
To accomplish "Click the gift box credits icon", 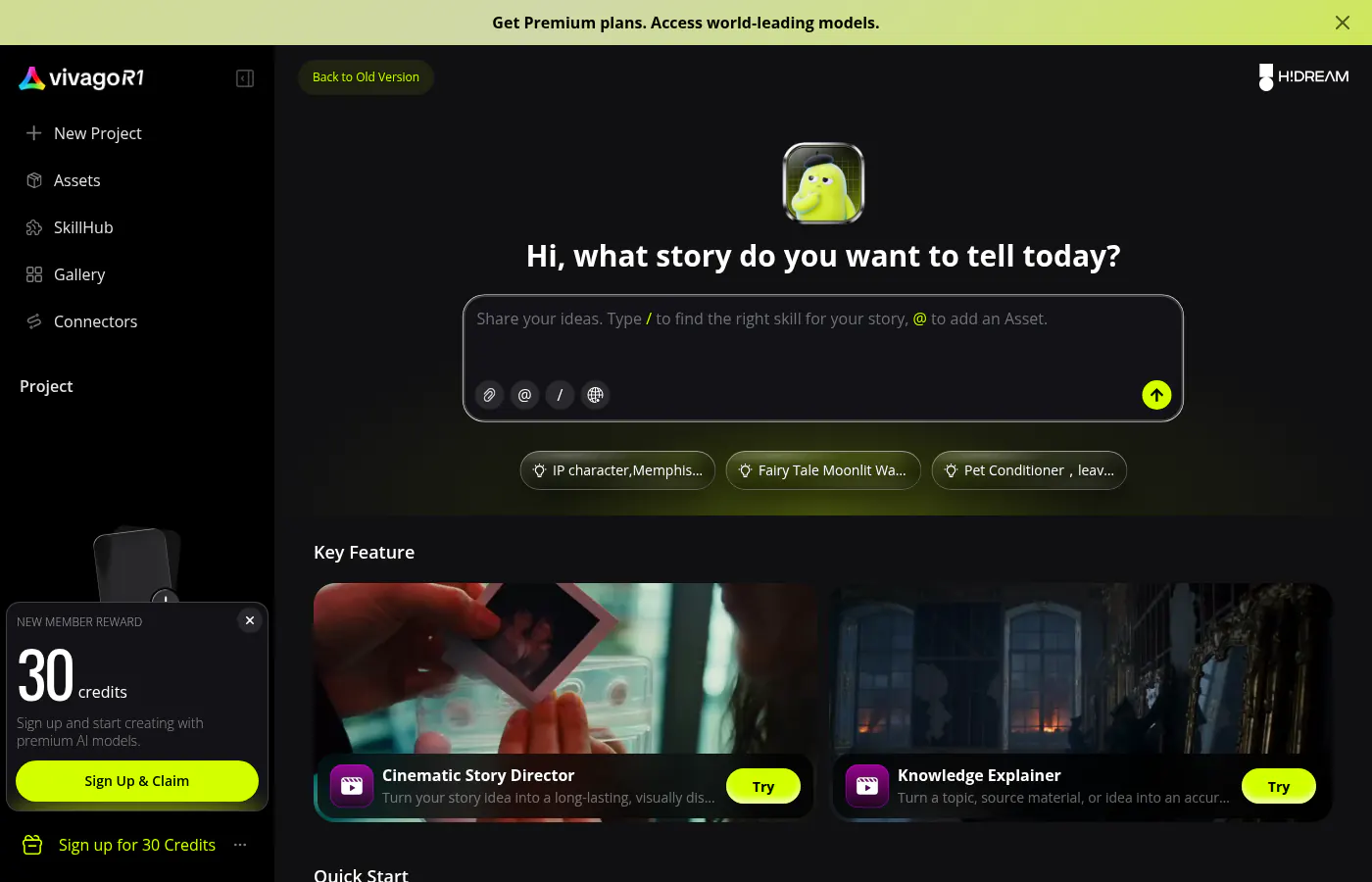I will click(x=32, y=845).
